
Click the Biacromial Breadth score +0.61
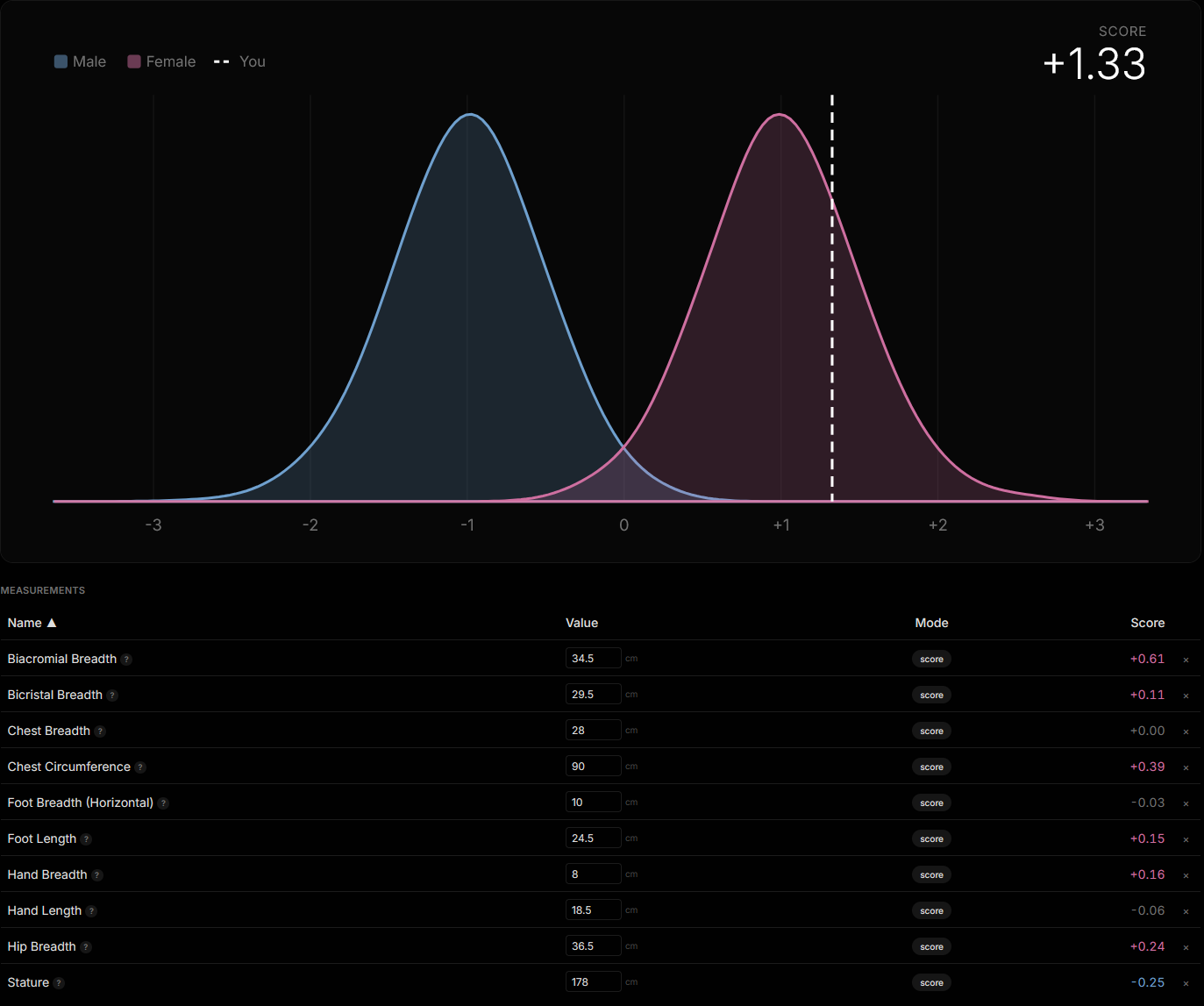(1147, 659)
